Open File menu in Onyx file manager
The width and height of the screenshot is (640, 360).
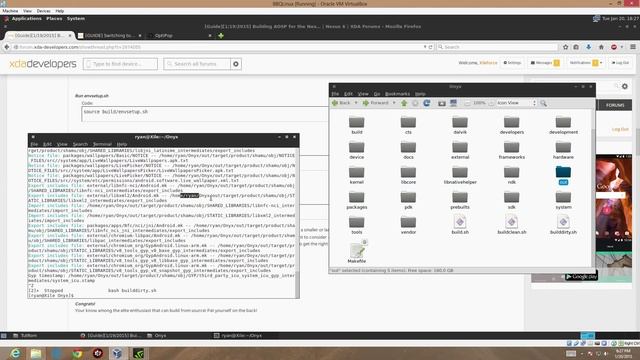click(x=335, y=94)
